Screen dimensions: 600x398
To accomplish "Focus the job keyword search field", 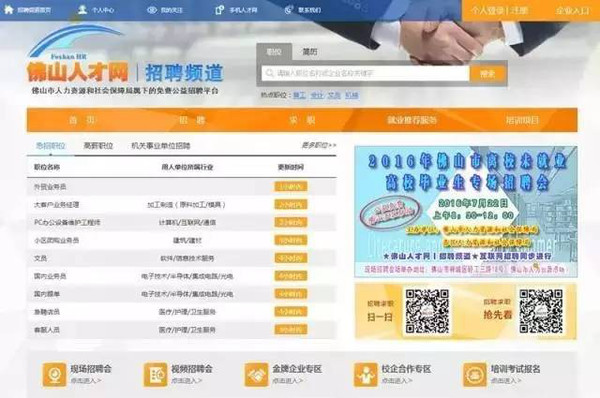I will point(365,73).
